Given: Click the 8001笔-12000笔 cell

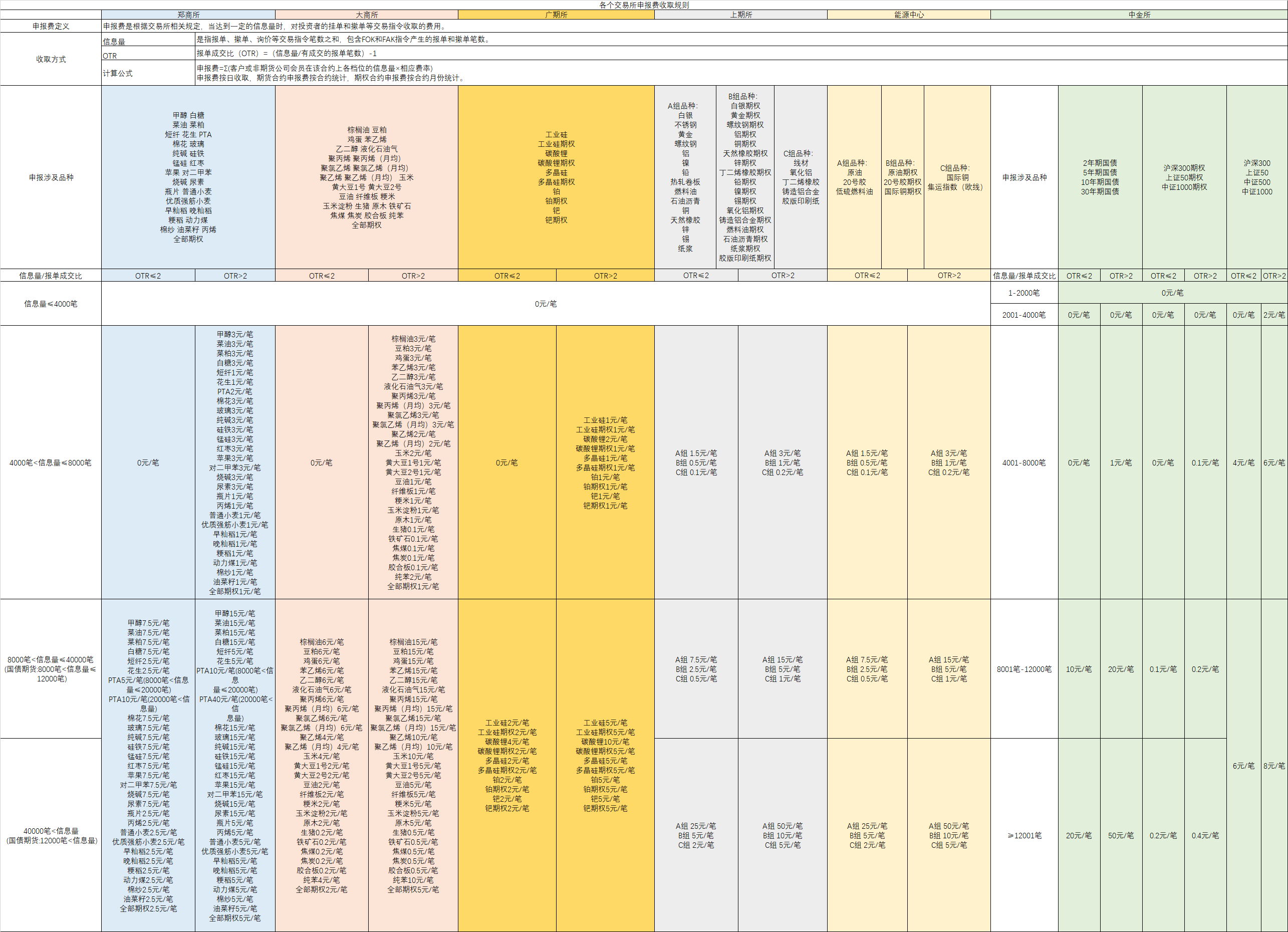Looking at the screenshot, I should 1024,669.
